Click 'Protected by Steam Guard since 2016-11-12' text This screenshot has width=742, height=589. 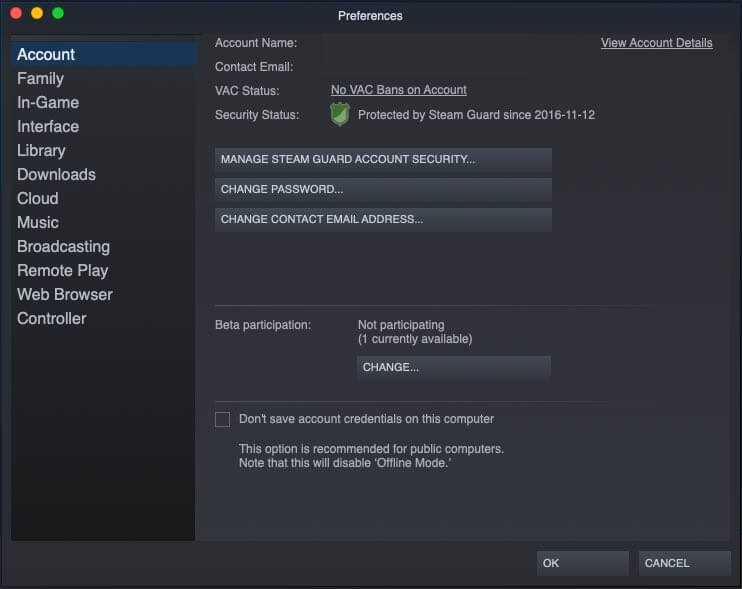[x=476, y=115]
